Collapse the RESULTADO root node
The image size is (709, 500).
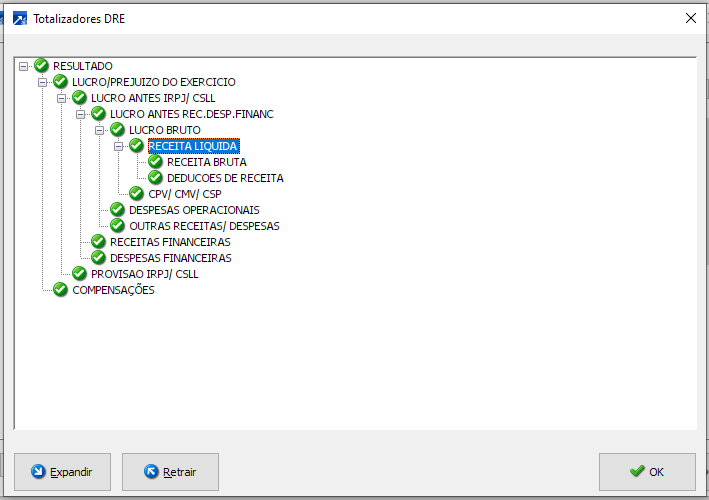click(24, 66)
